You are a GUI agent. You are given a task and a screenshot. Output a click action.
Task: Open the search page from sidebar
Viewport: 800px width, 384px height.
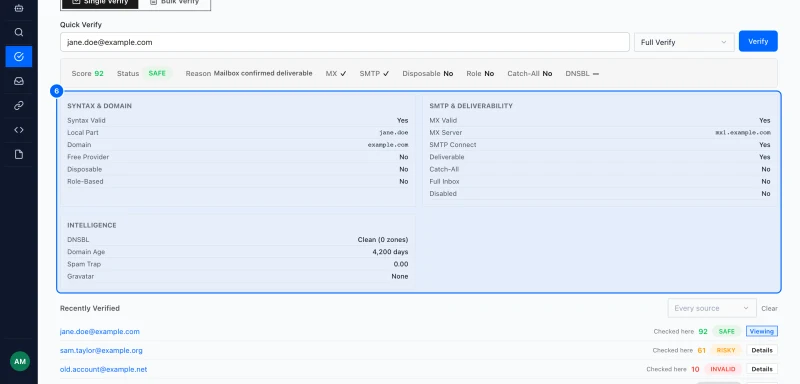coord(19,33)
